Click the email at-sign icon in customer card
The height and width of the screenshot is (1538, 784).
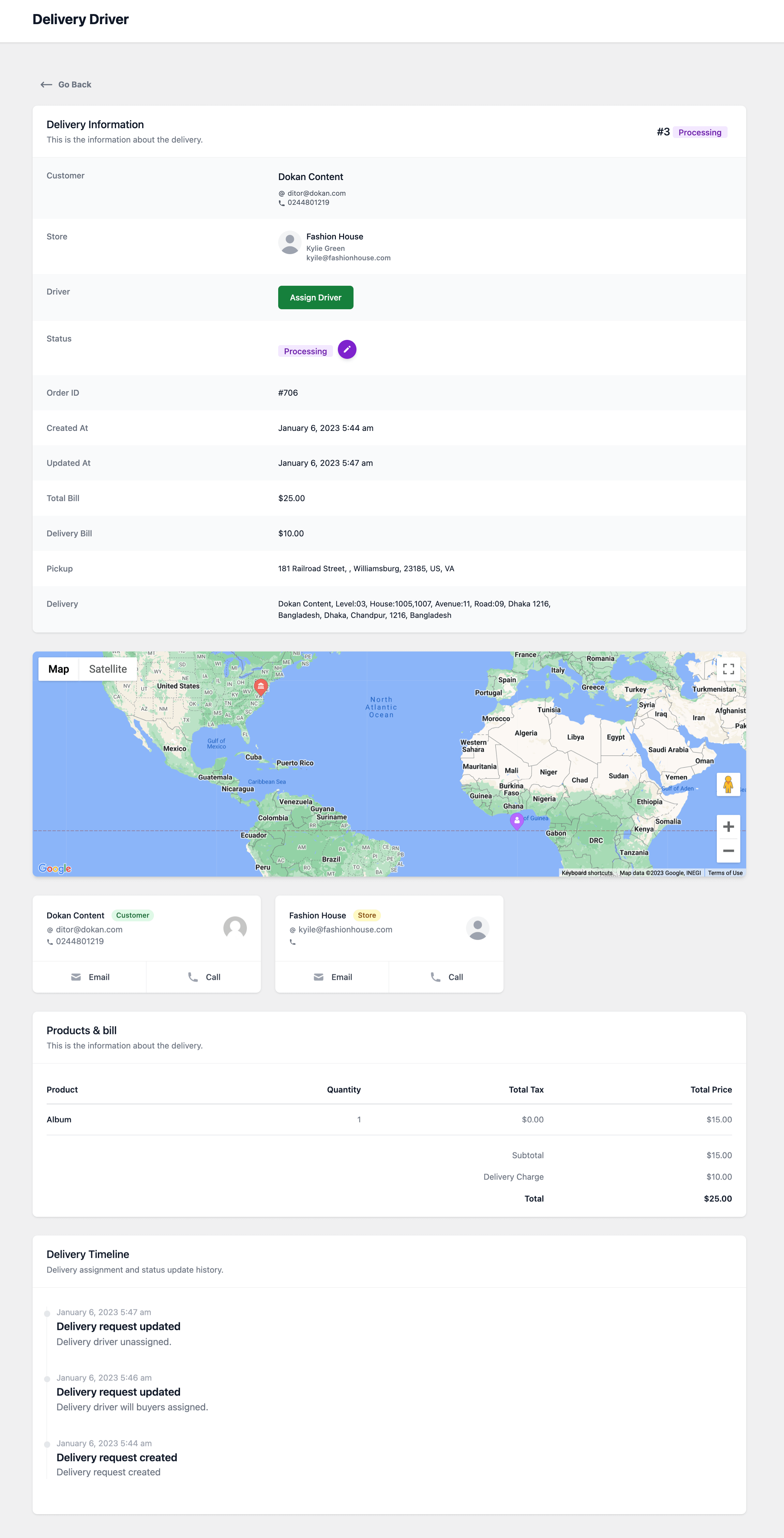click(x=50, y=930)
